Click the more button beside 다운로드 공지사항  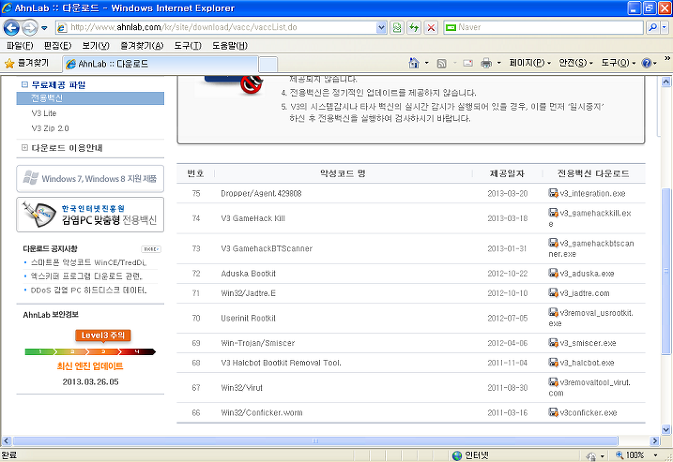pos(151,249)
